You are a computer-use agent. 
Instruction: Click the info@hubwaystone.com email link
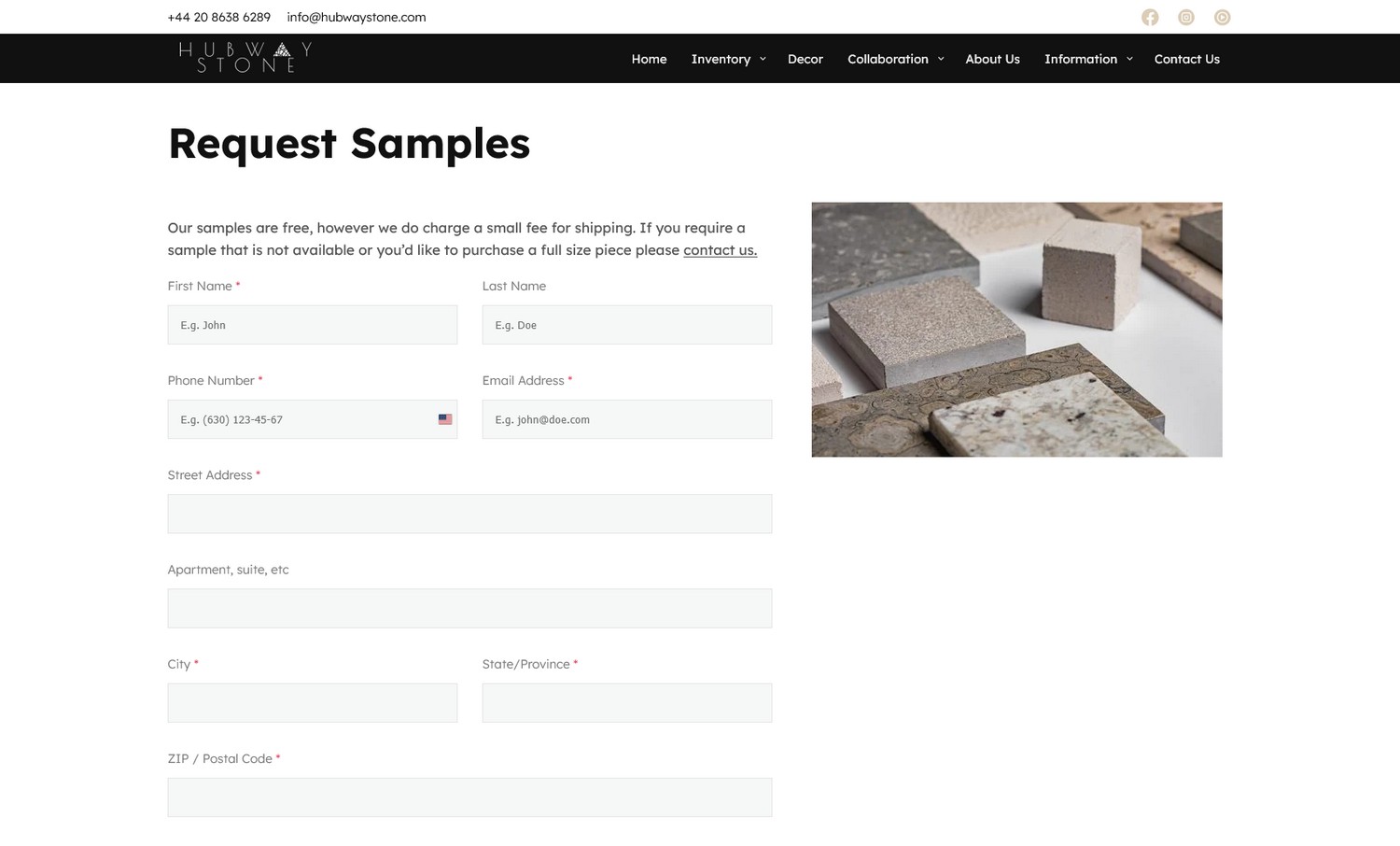(x=357, y=17)
